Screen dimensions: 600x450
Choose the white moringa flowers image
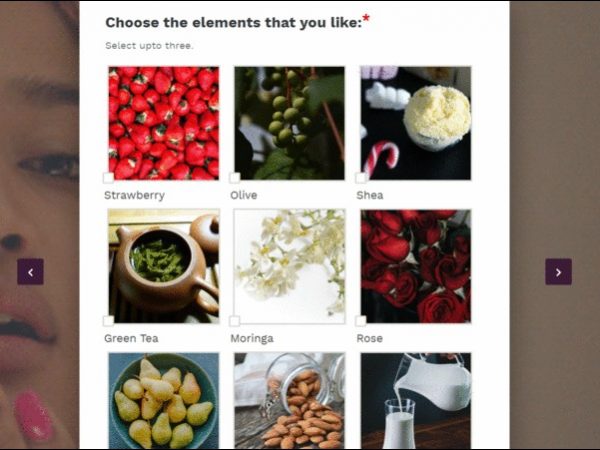290,266
